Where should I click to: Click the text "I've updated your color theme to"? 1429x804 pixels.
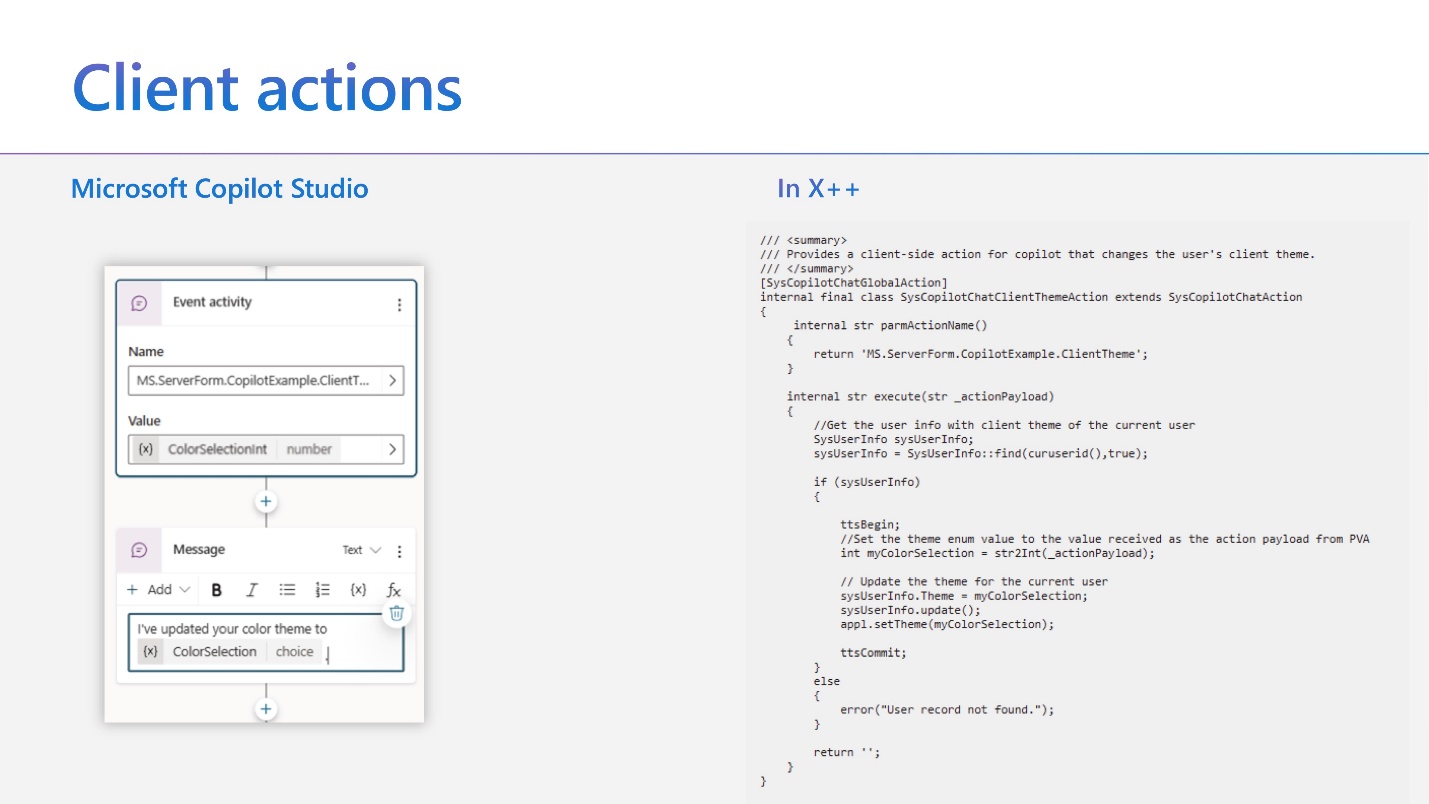[x=232, y=629]
